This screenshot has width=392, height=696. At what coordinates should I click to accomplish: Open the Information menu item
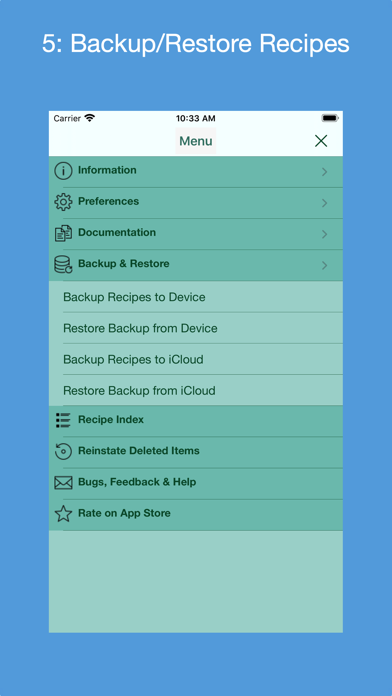pyautogui.click(x=196, y=171)
